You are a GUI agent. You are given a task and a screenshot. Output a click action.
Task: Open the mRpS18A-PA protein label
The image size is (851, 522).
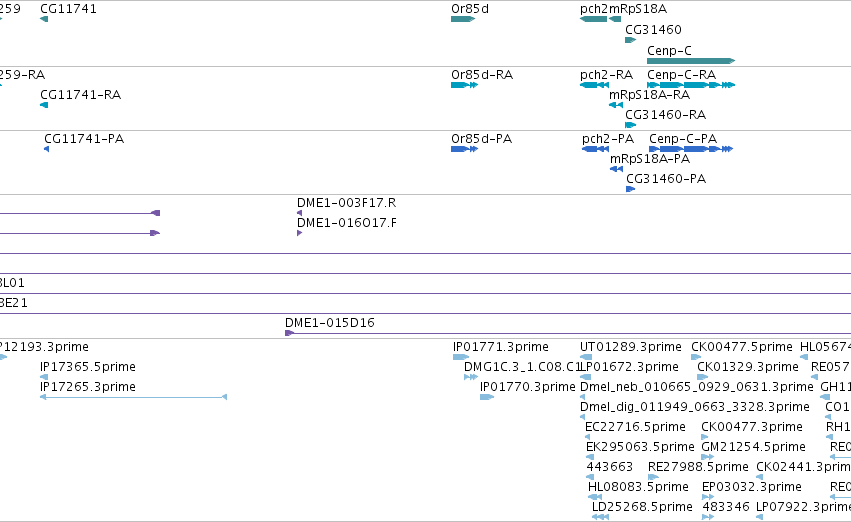[650, 158]
